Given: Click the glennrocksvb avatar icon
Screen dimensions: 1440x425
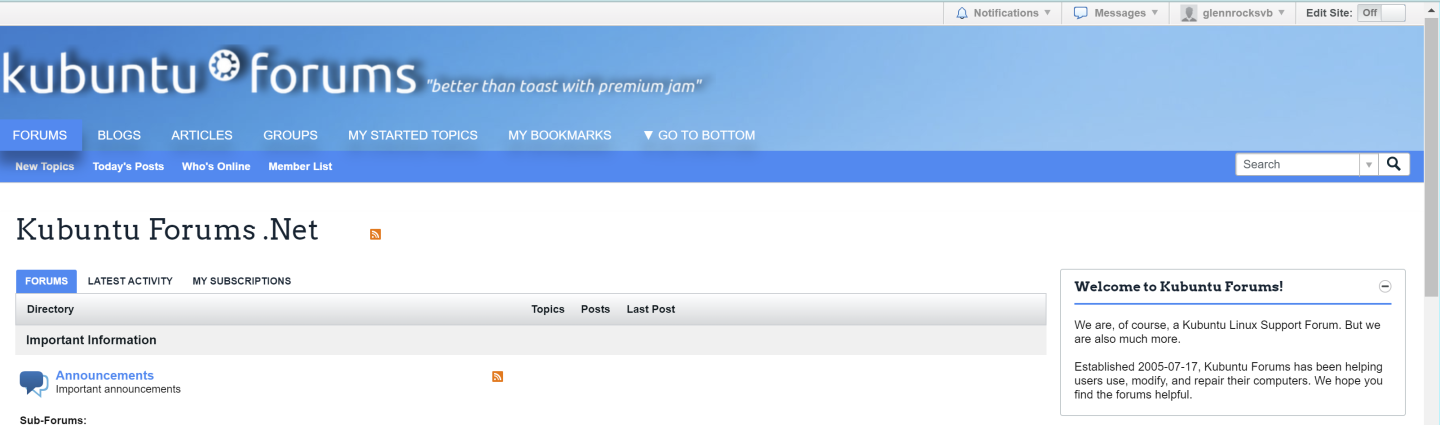Looking at the screenshot, I should (x=1189, y=13).
